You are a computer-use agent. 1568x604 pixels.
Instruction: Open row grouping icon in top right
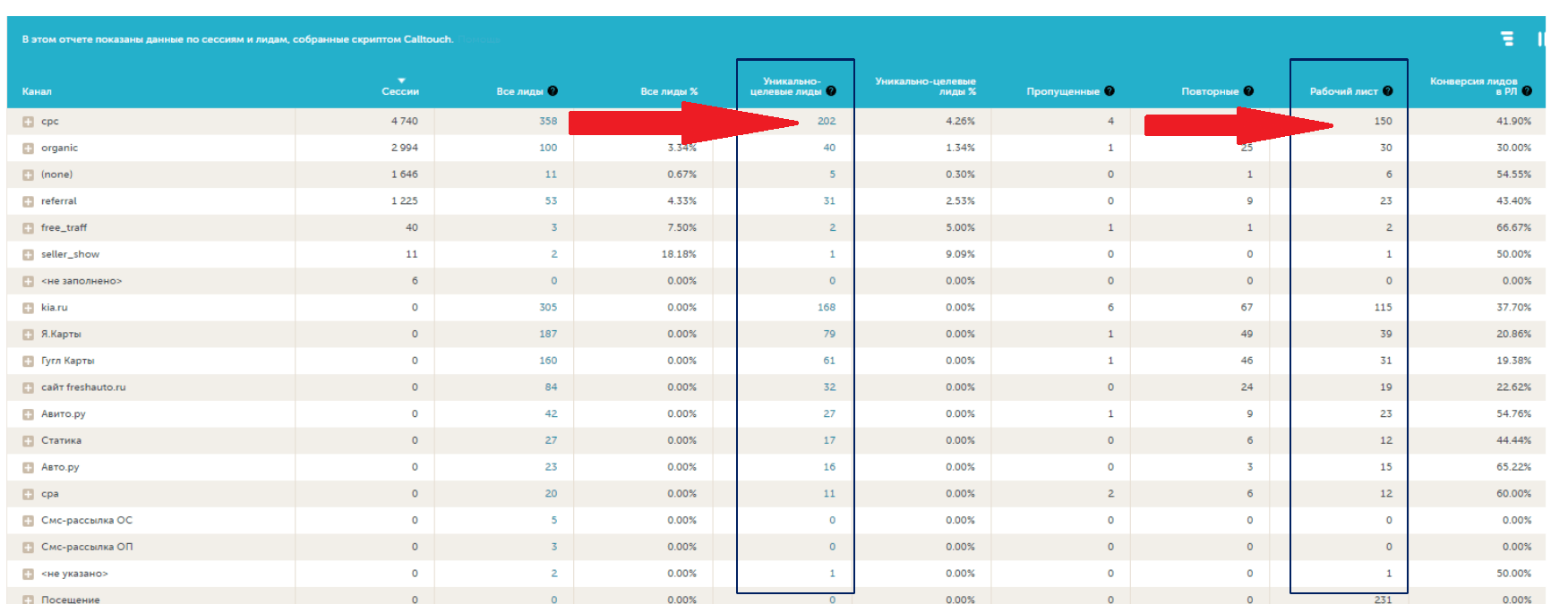1507,38
